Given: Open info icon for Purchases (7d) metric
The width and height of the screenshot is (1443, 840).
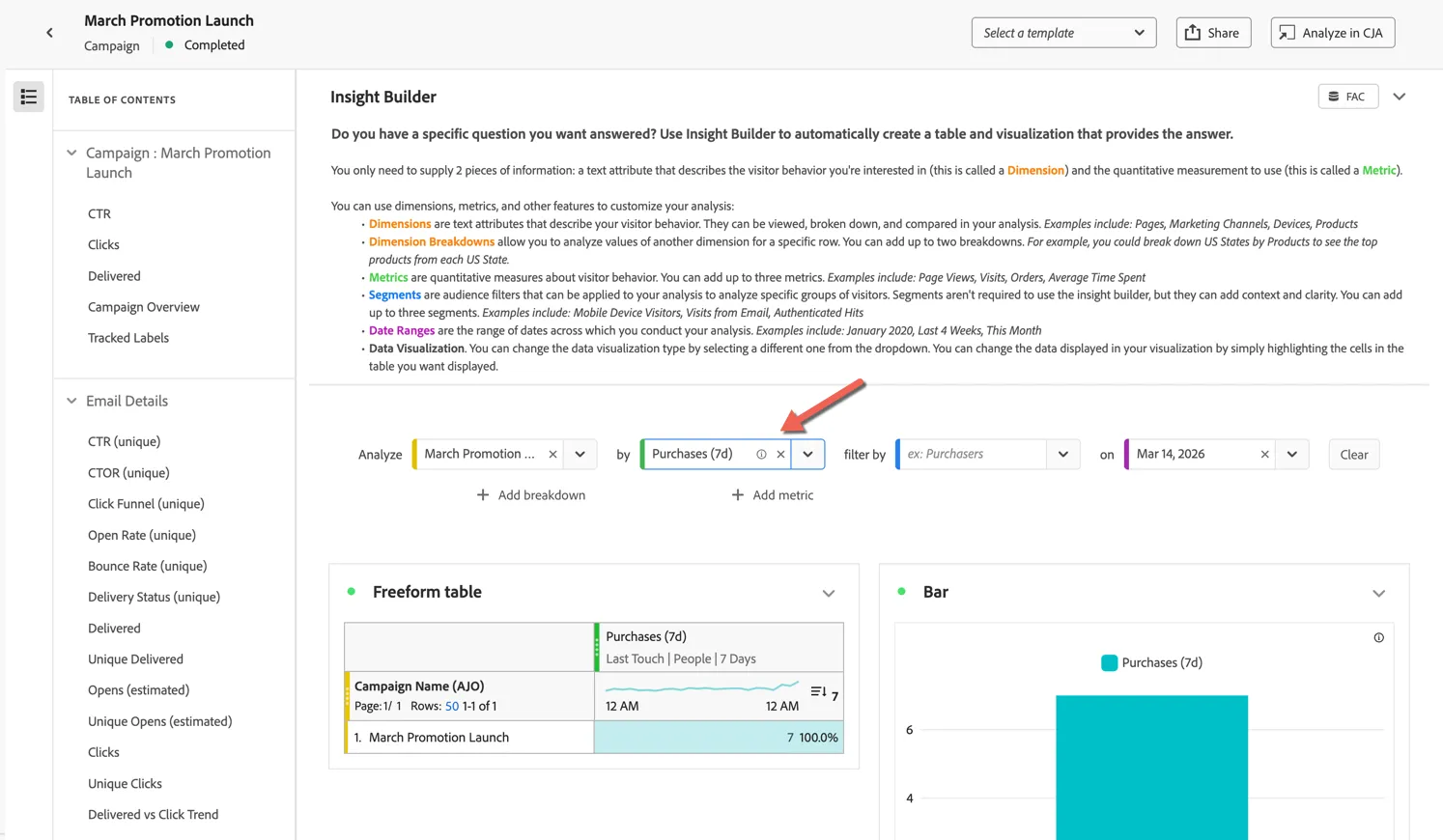Looking at the screenshot, I should point(761,454).
